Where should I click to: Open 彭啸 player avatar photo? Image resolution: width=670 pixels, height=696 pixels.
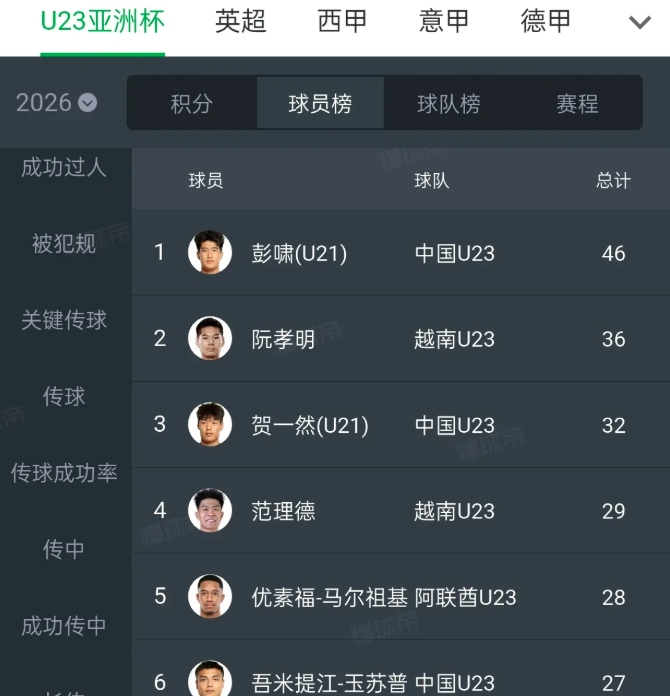tap(210, 253)
